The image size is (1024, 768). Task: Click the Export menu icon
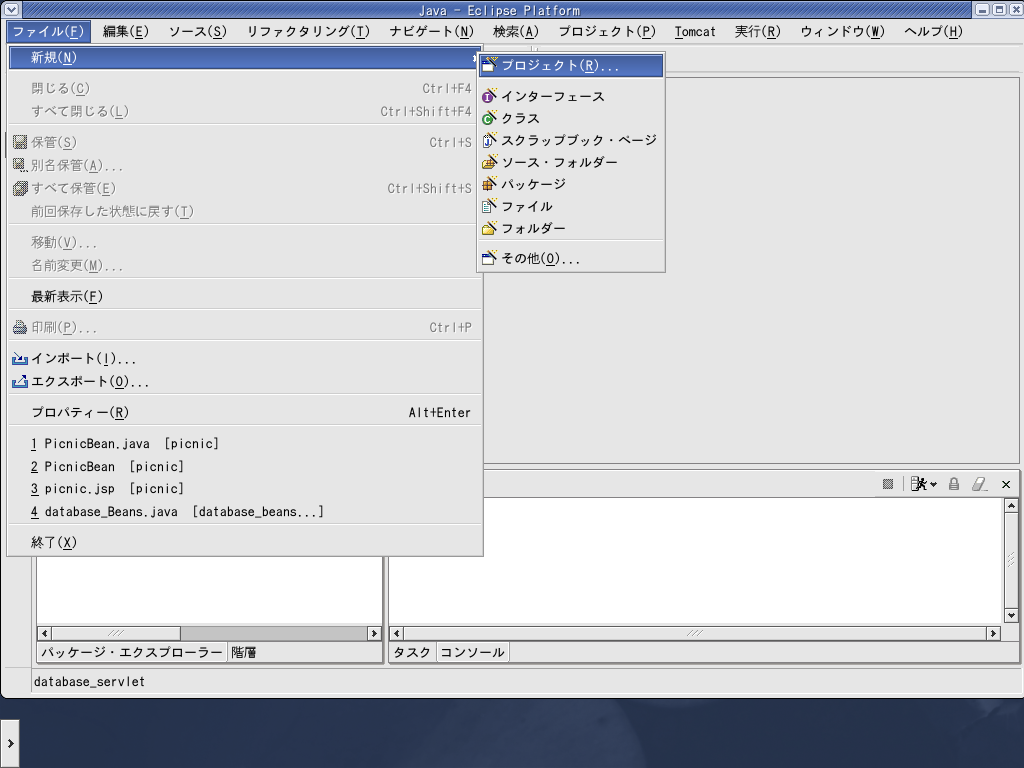click(20, 381)
